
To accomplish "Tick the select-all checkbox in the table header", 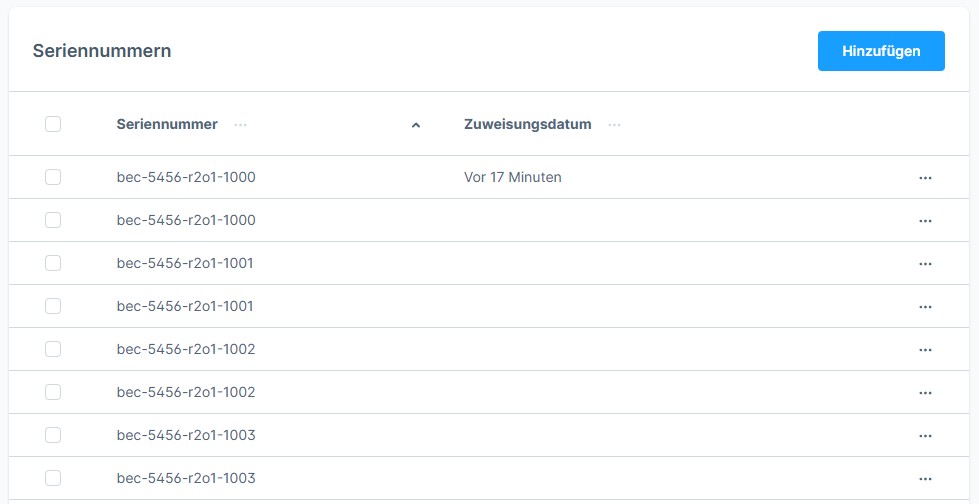I will point(53,124).
